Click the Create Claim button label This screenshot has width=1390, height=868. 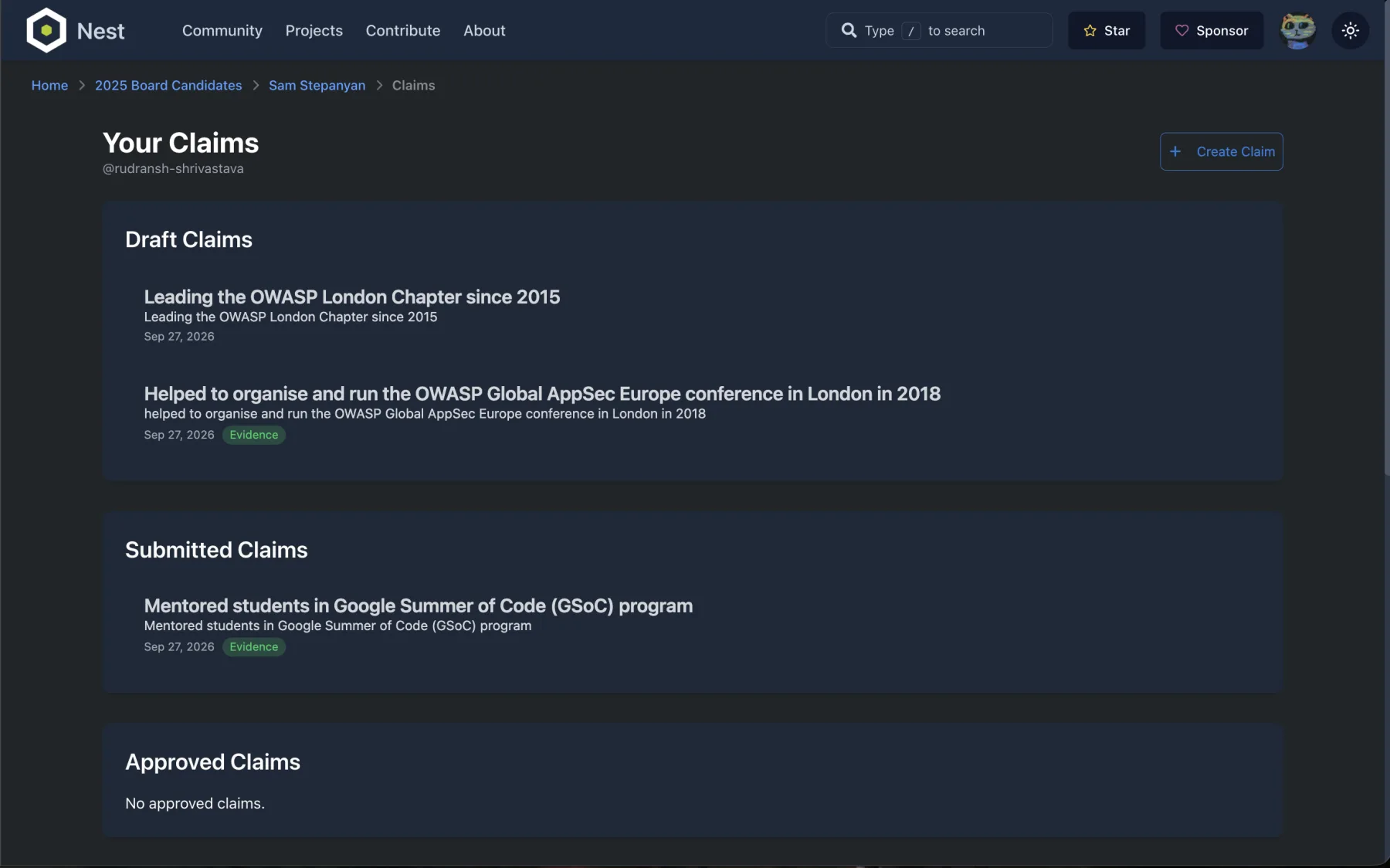pyautogui.click(x=1236, y=151)
